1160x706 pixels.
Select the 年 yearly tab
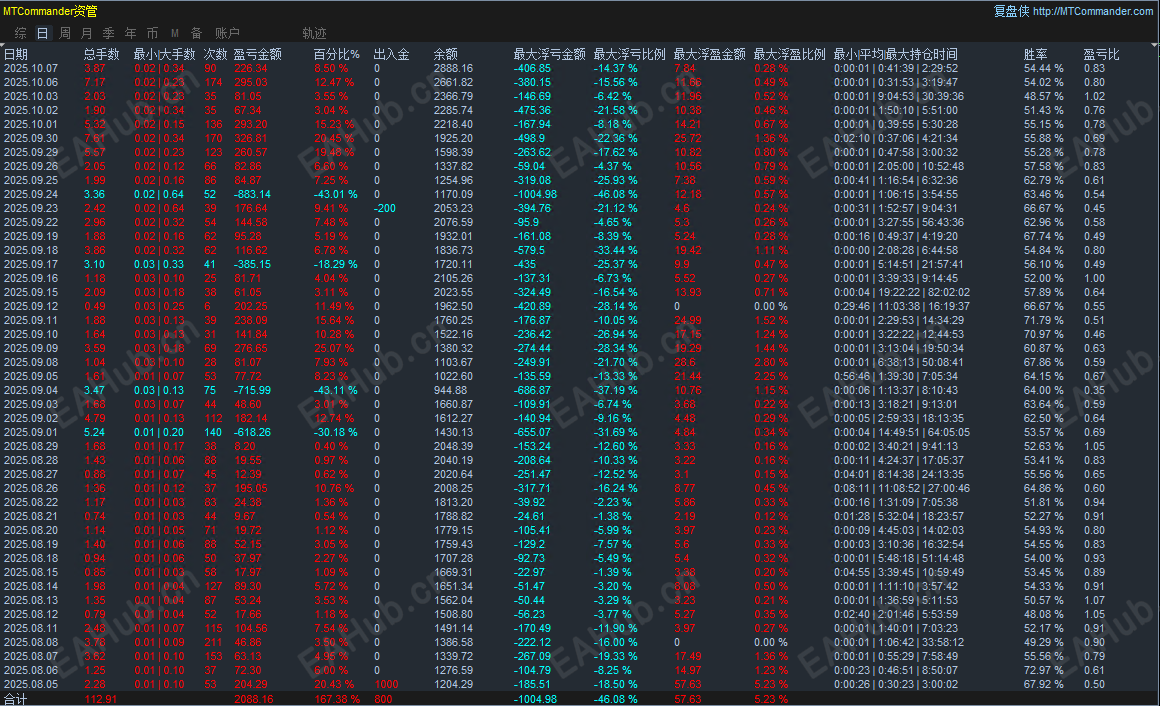(130, 33)
